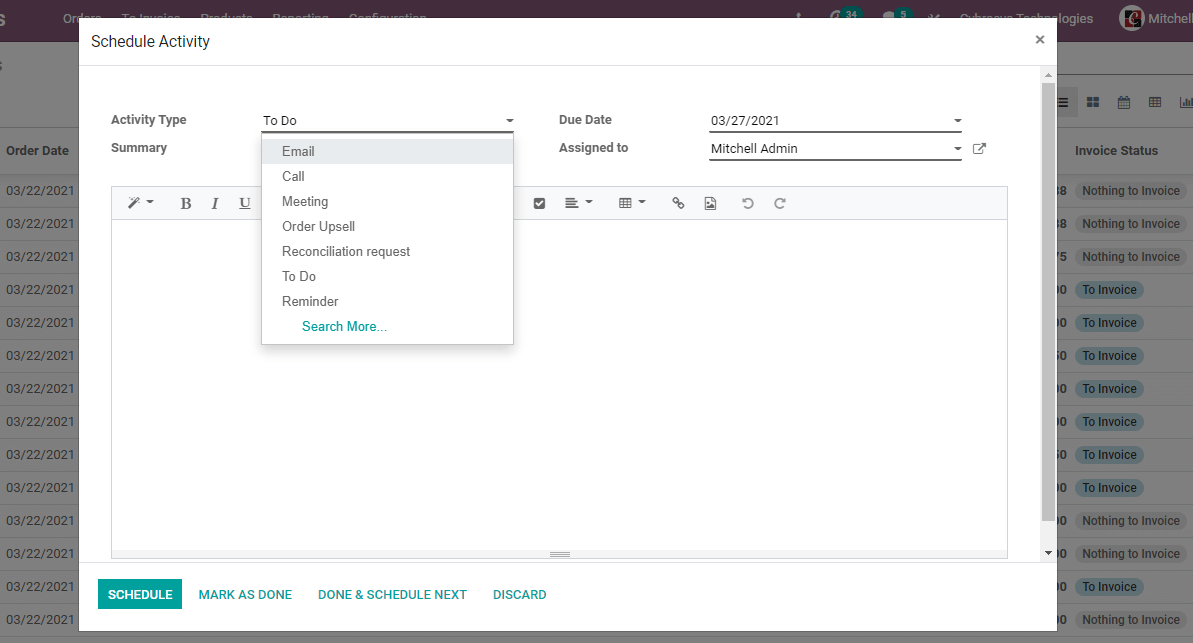Expand the Assigned to dropdown arrow
Viewport: 1193px width, 643px height.
pyautogui.click(x=957, y=148)
